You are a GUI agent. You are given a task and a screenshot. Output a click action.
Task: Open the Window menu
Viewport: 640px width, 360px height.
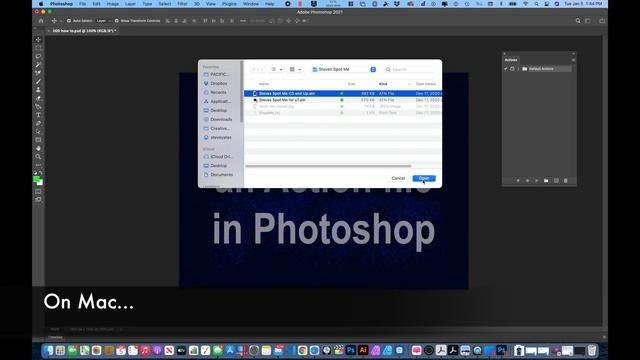click(x=251, y=4)
